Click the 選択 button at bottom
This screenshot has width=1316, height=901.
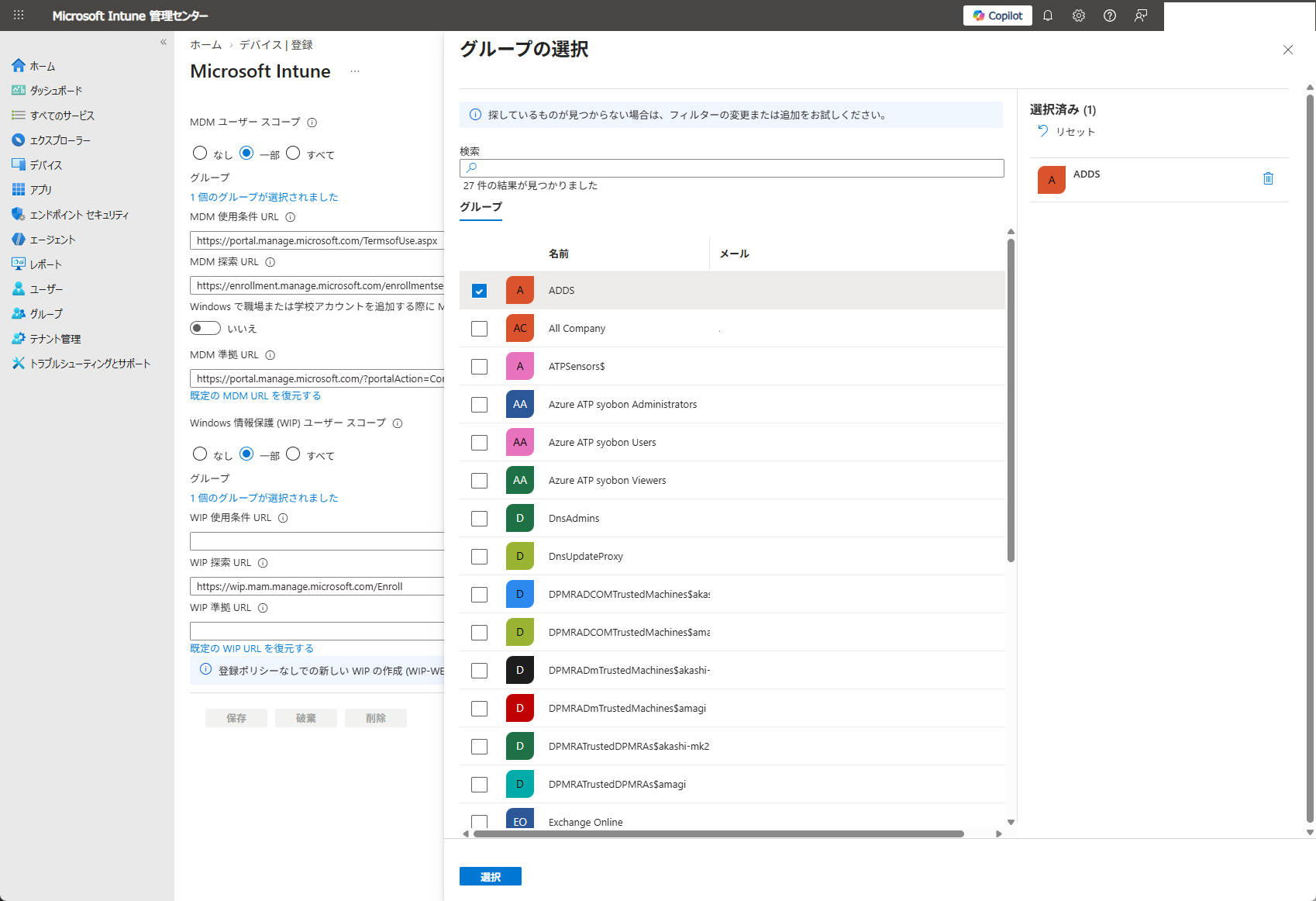[491, 875]
